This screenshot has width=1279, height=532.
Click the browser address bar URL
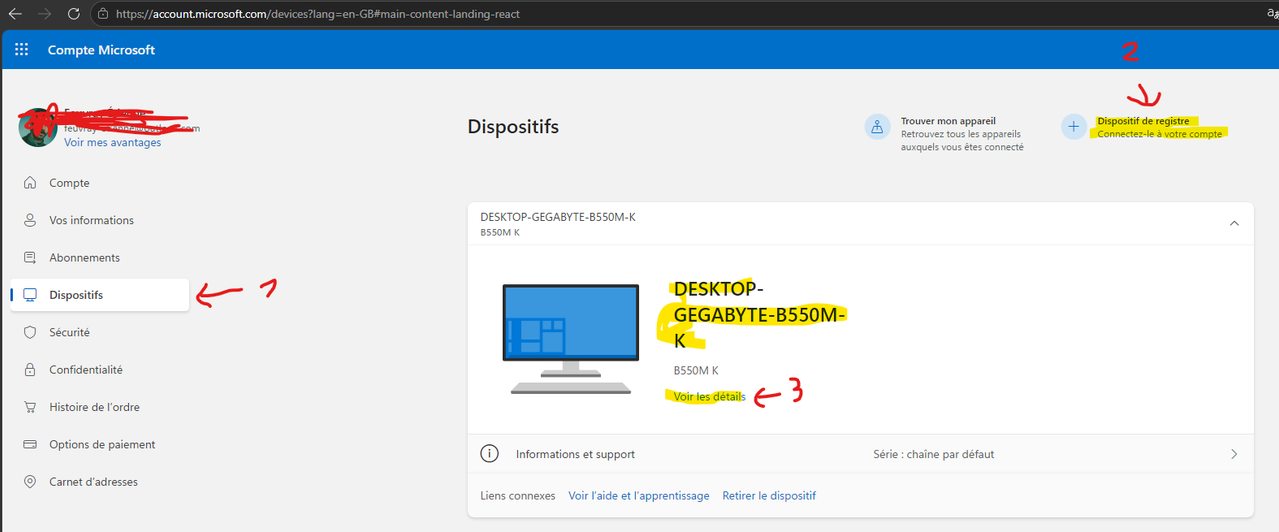pos(317,14)
